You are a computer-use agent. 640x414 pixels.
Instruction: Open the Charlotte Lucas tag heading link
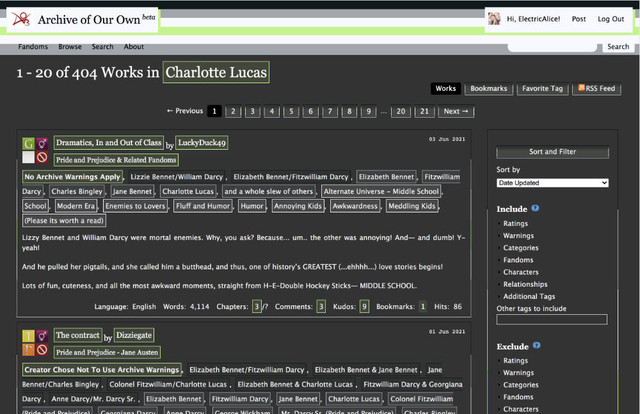[216, 72]
